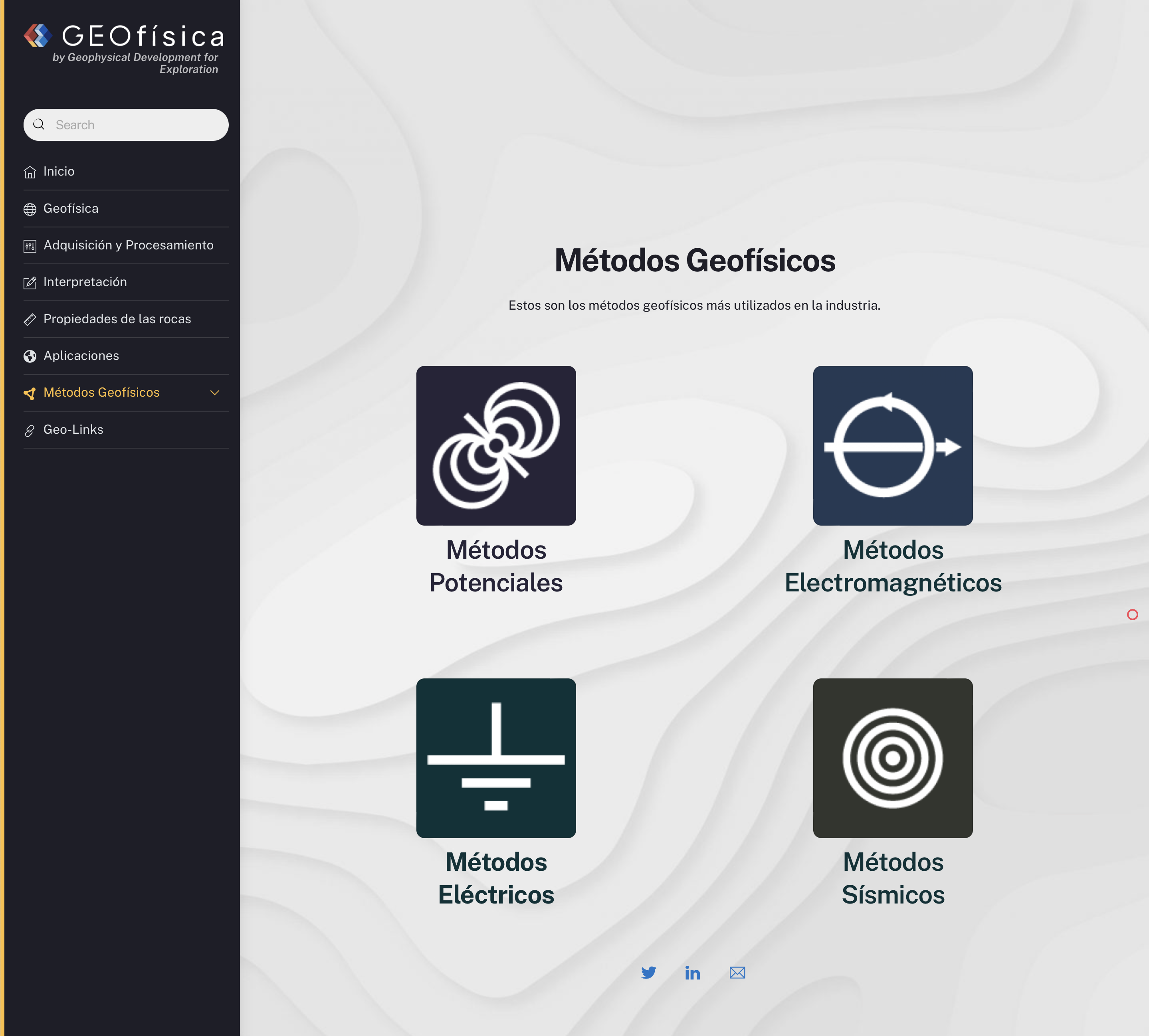Go to Propiedades de las rocas
1149x1036 pixels.
[x=117, y=319]
